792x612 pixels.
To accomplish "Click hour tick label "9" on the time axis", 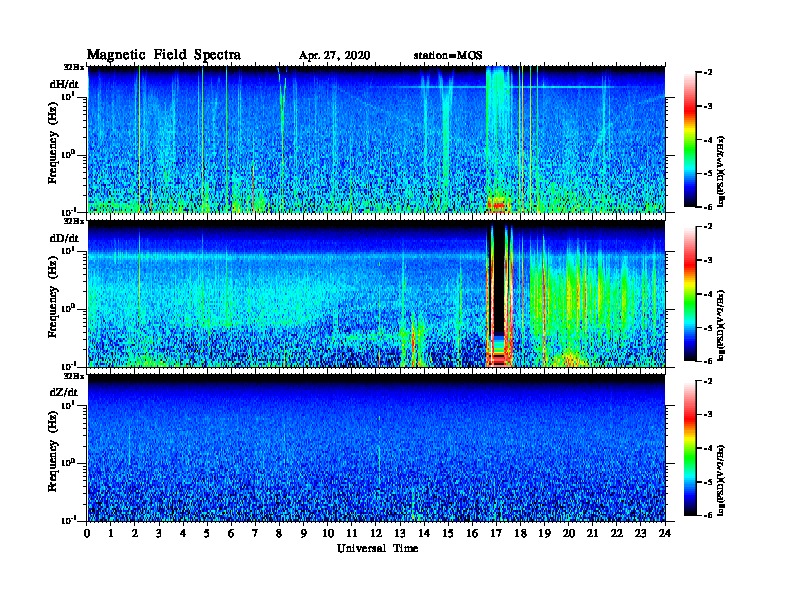I will (x=304, y=533).
